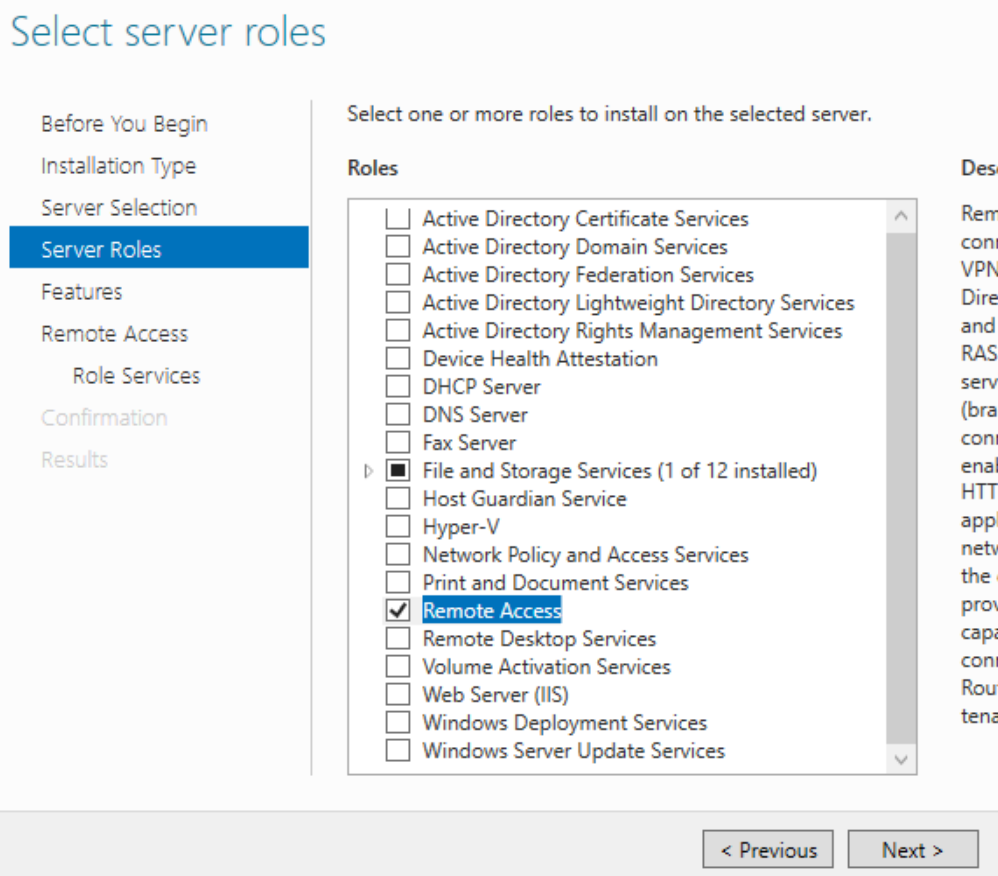The image size is (998, 876).
Task: Tick the DNS Server checkbox
Action: (x=398, y=415)
